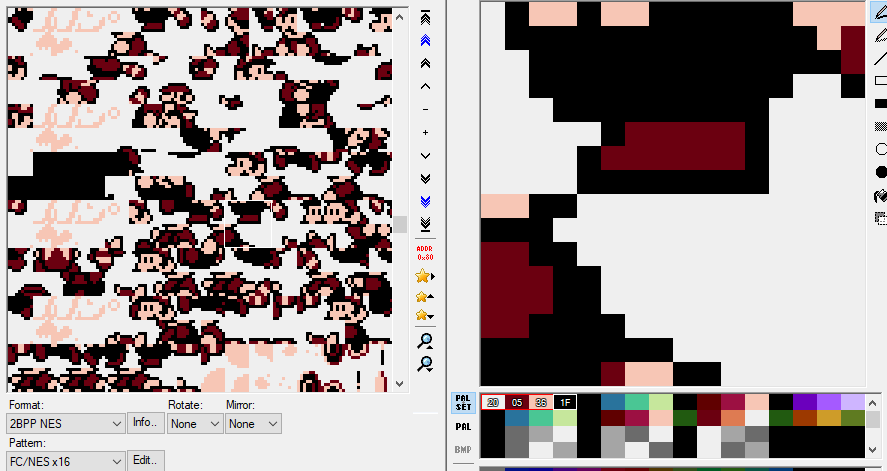Select the dithered pattern fill rectangle tool
The height and width of the screenshot is (471, 887).
pos(880,126)
